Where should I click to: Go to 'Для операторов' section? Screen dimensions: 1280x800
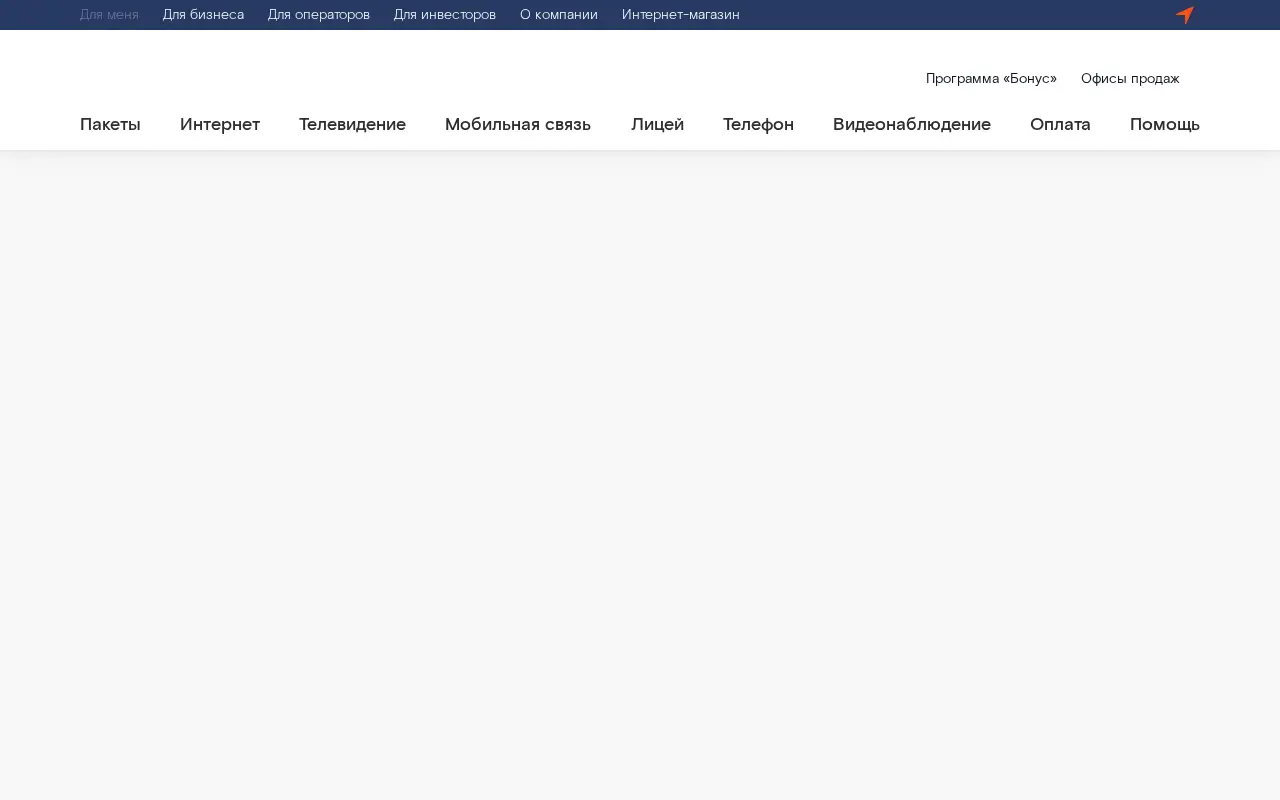tap(319, 15)
